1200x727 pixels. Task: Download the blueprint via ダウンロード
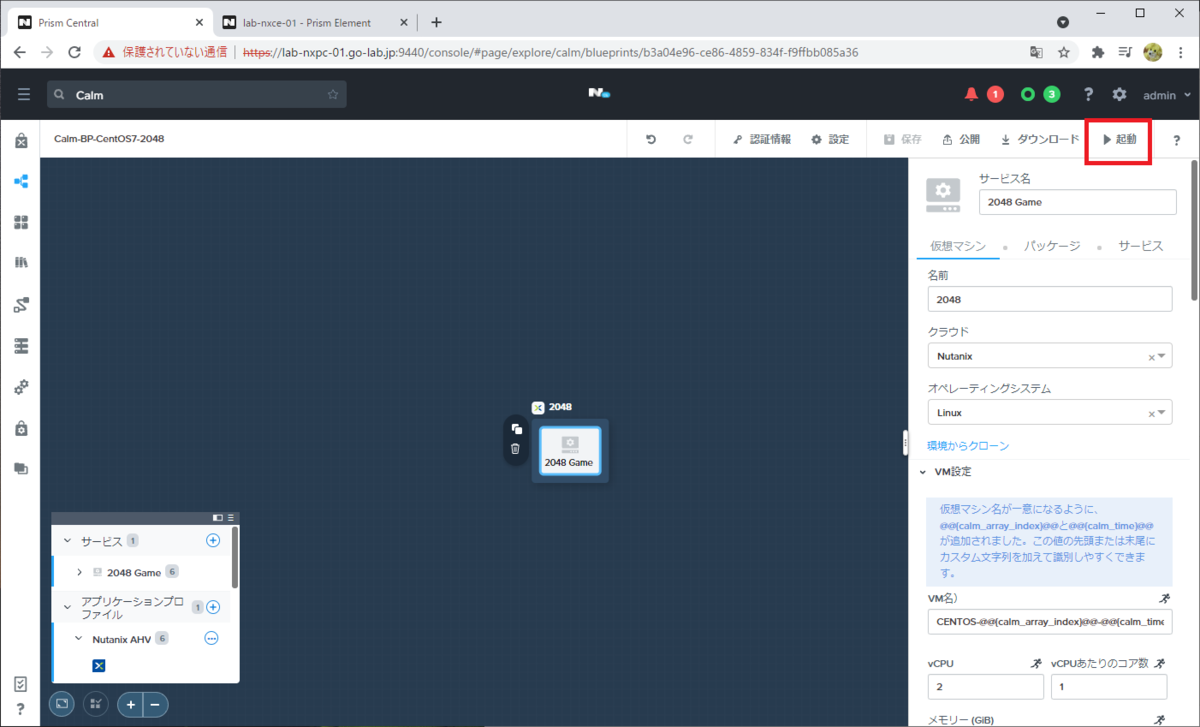pyautogui.click(x=1040, y=140)
